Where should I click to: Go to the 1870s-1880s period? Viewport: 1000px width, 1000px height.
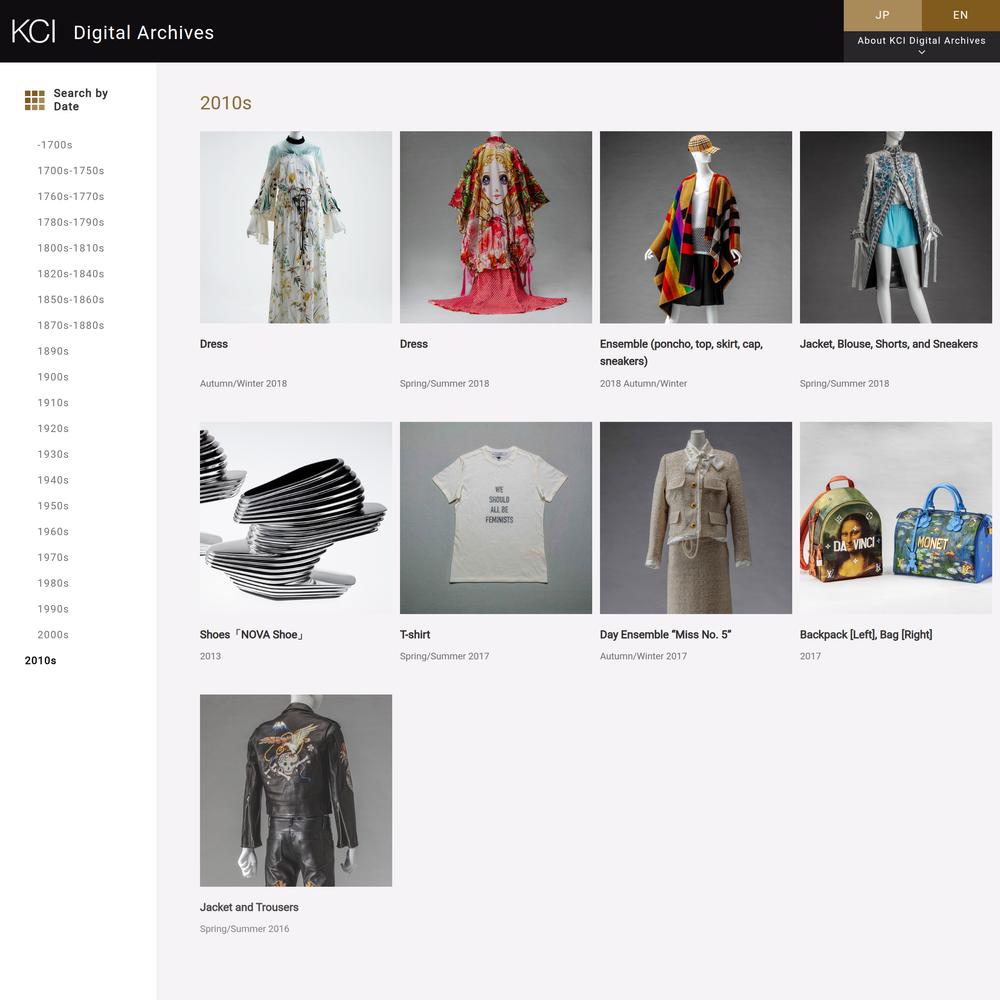point(71,326)
